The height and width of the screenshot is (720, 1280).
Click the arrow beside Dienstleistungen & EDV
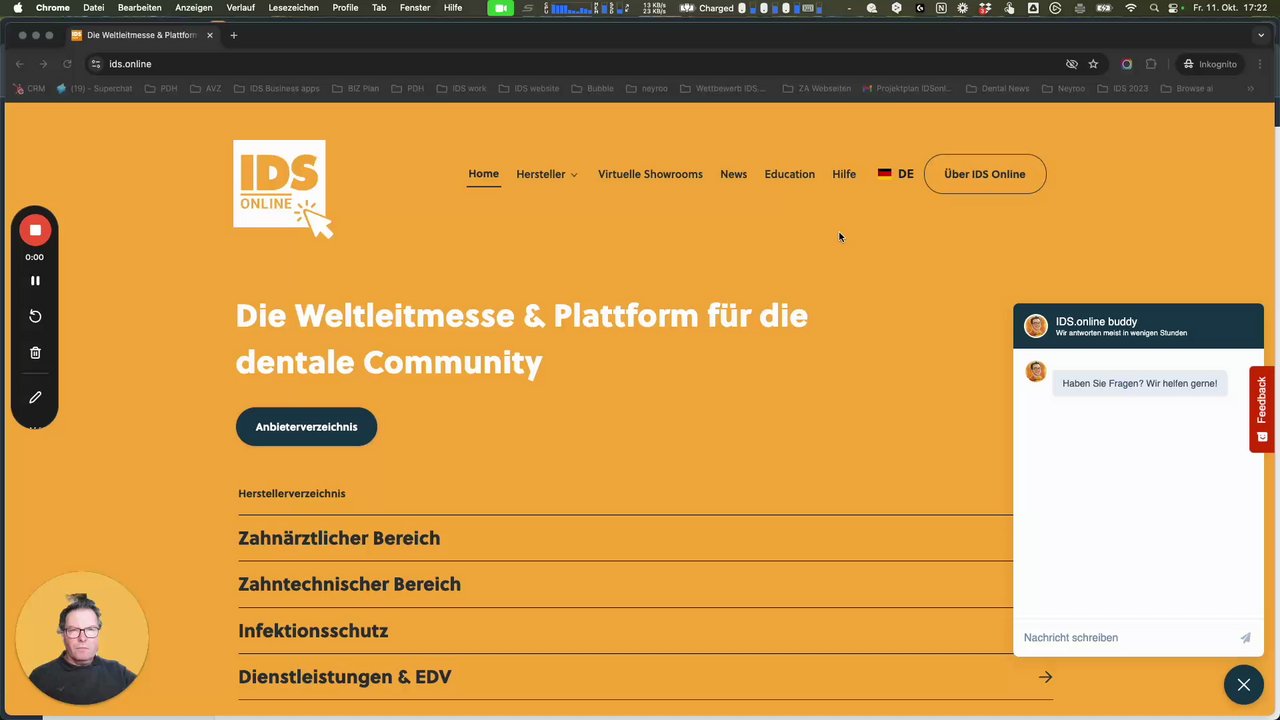(1045, 677)
